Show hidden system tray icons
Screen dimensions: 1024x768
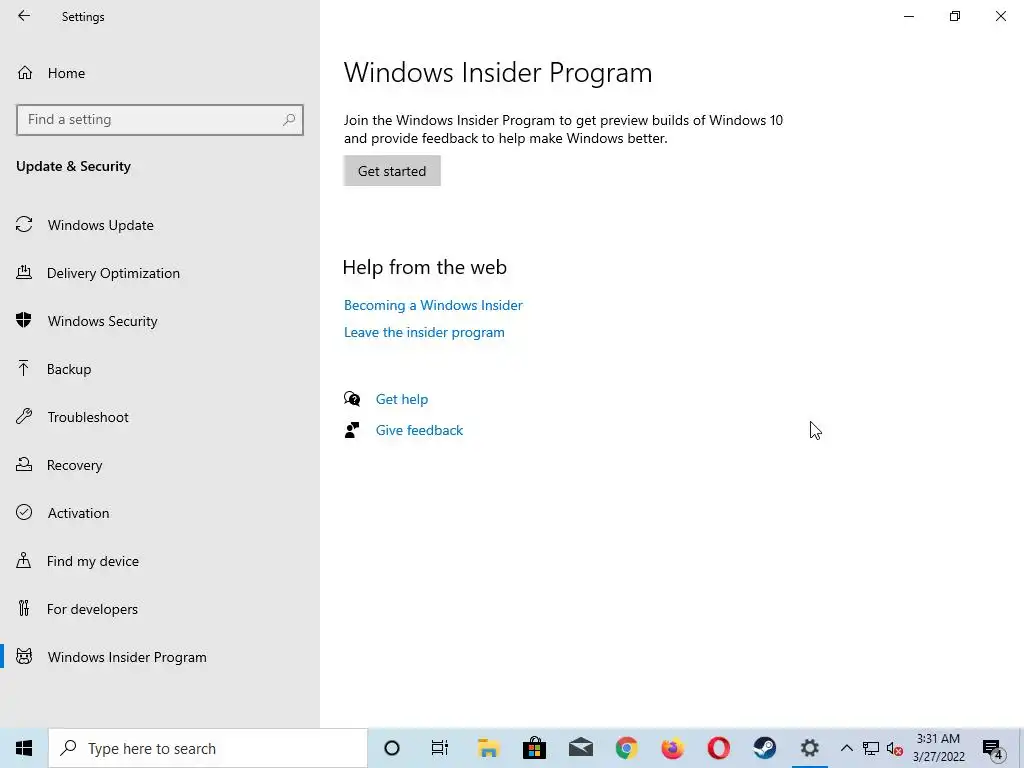tap(846, 748)
